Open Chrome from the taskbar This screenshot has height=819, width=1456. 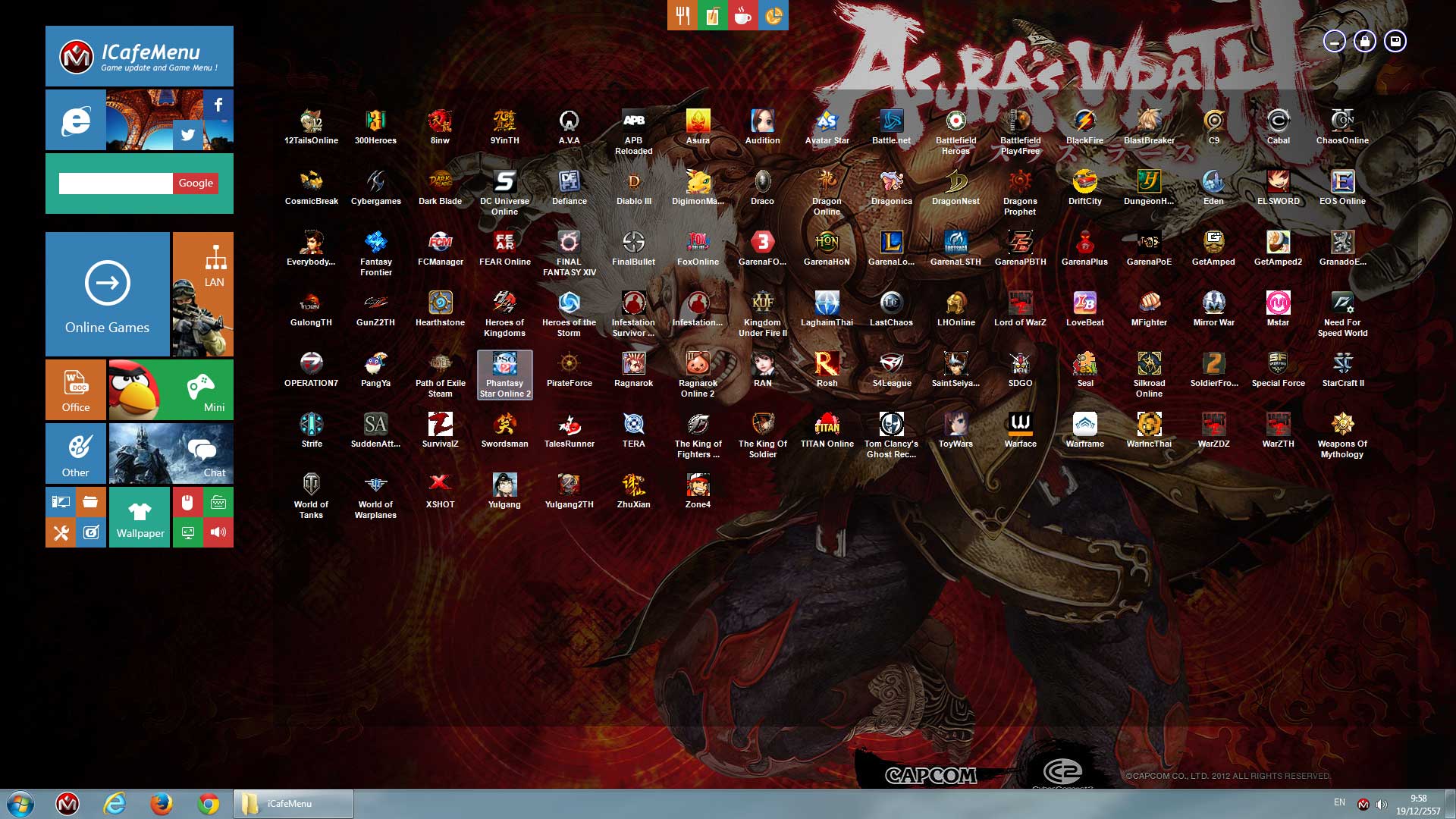(209, 804)
